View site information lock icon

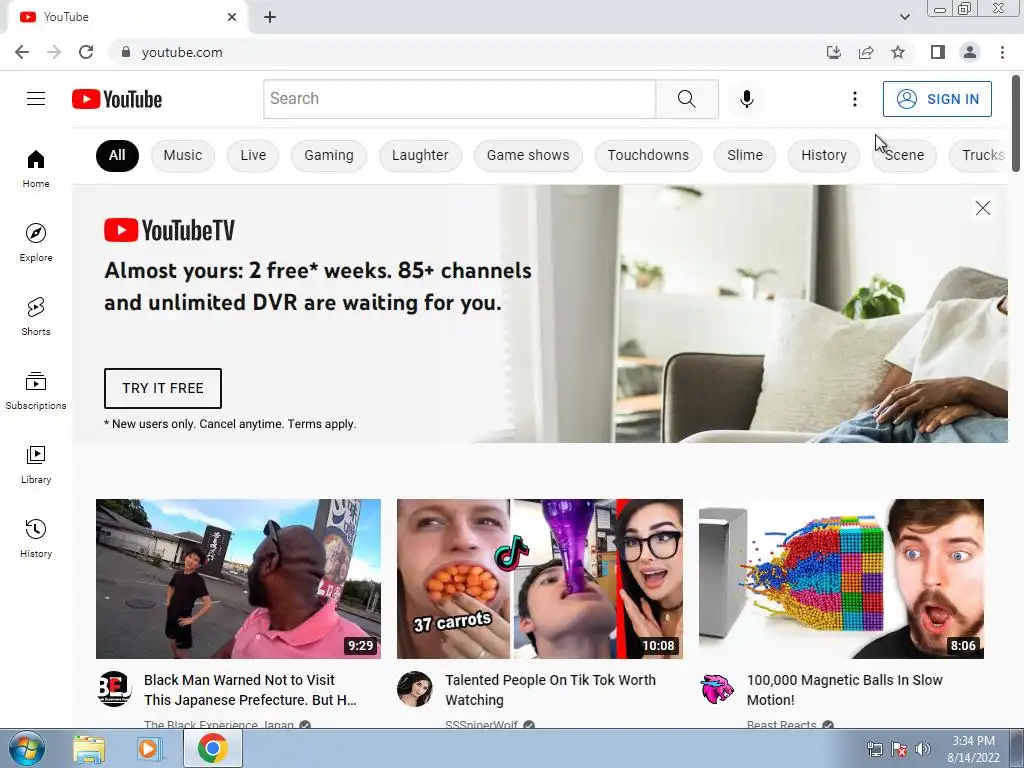tap(126, 52)
